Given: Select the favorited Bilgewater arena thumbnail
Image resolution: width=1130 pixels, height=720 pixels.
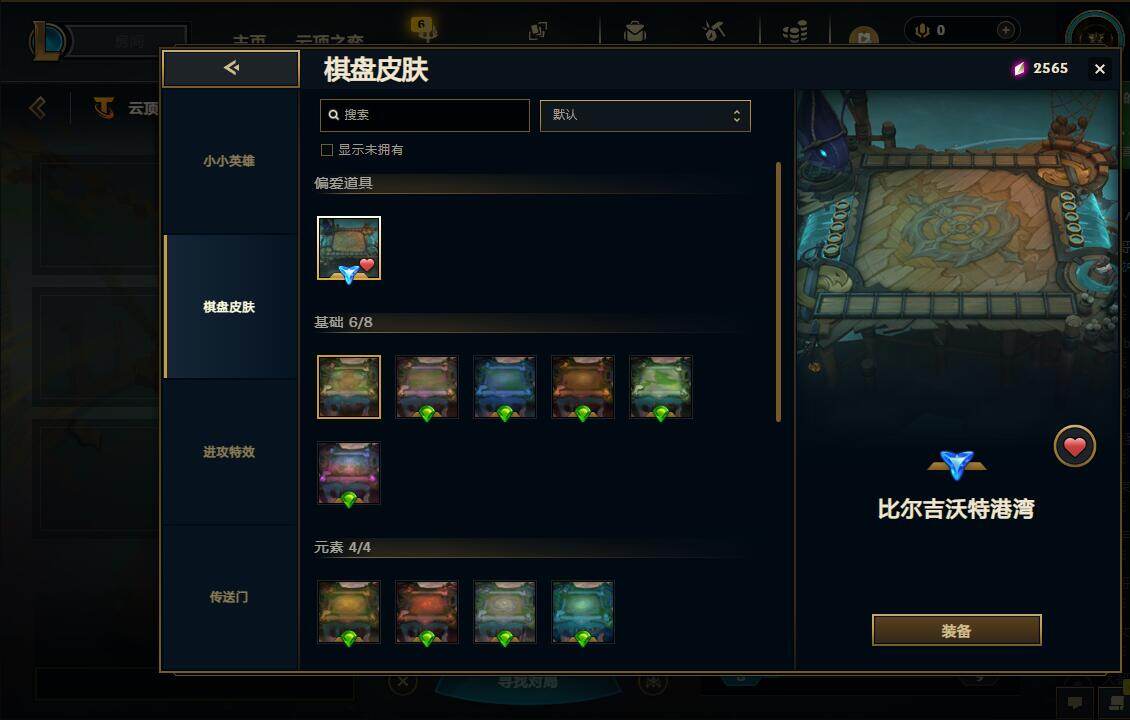Looking at the screenshot, I should (349, 248).
